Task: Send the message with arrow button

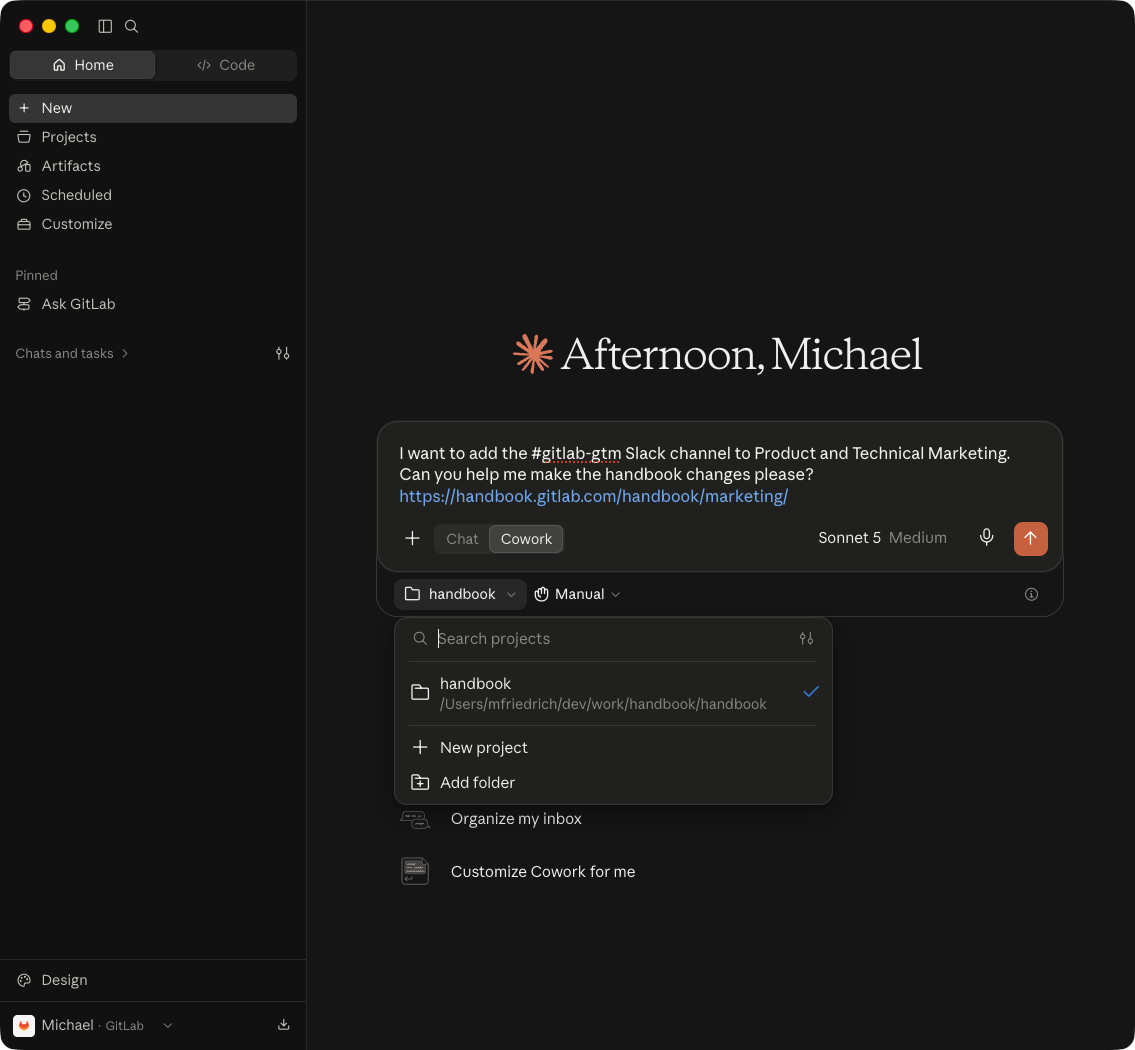Action: click(1030, 538)
